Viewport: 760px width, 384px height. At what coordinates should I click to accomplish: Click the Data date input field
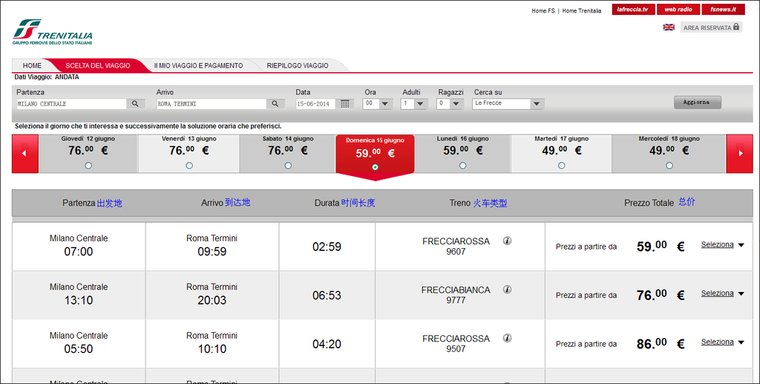click(x=316, y=104)
